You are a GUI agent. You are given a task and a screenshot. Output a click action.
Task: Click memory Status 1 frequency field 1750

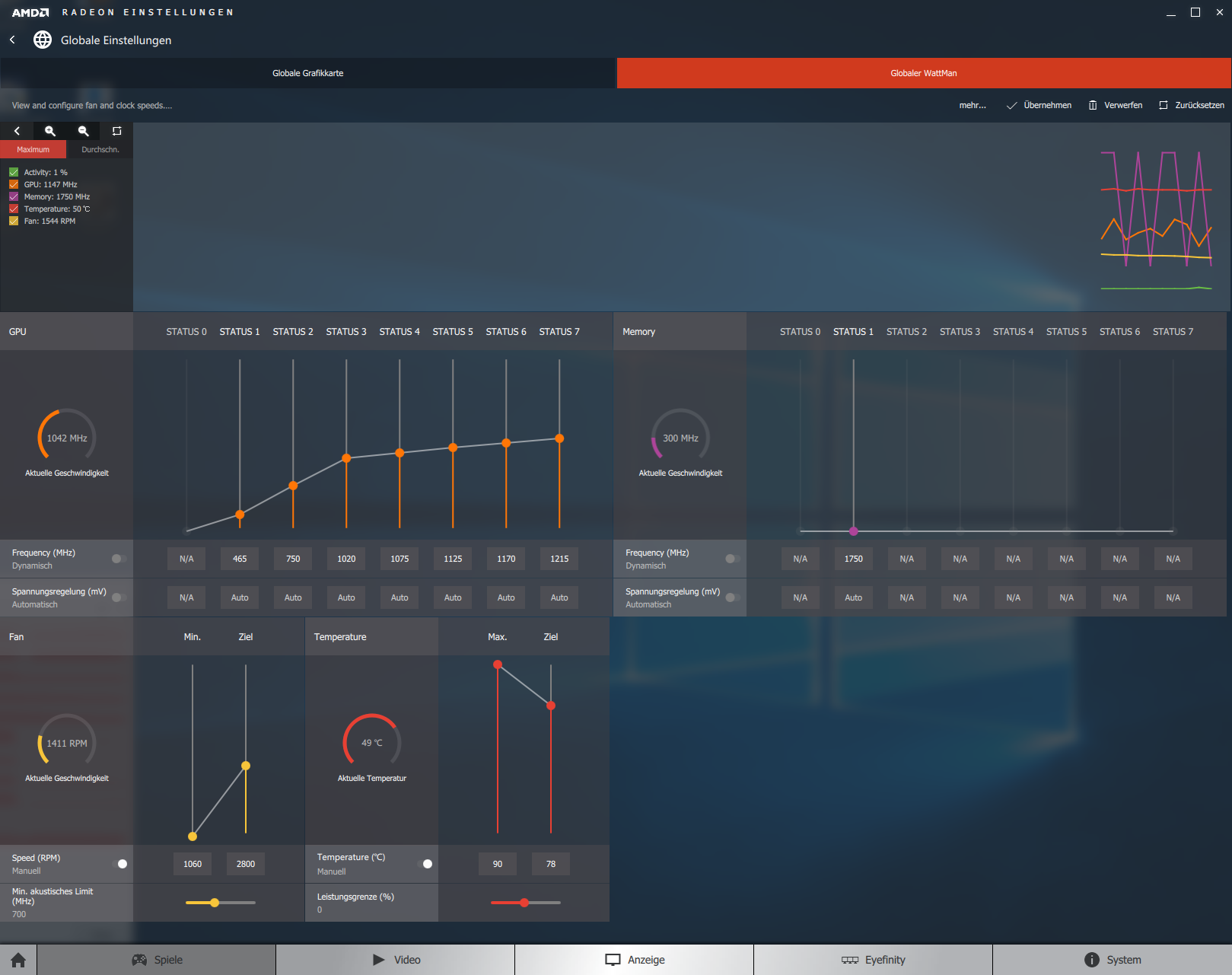click(854, 559)
